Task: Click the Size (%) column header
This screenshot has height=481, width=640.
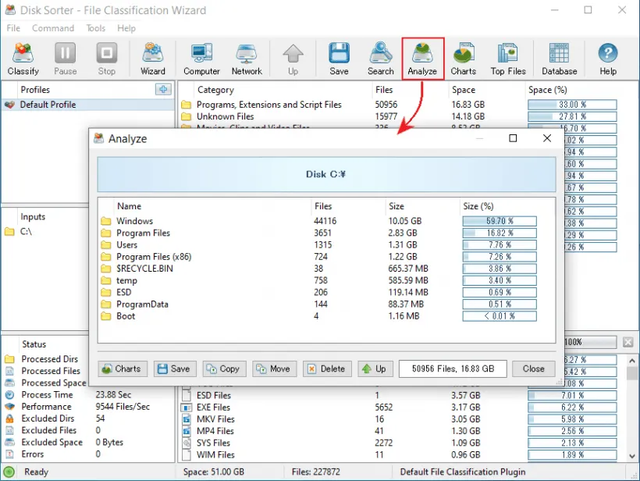Action: click(x=506, y=206)
